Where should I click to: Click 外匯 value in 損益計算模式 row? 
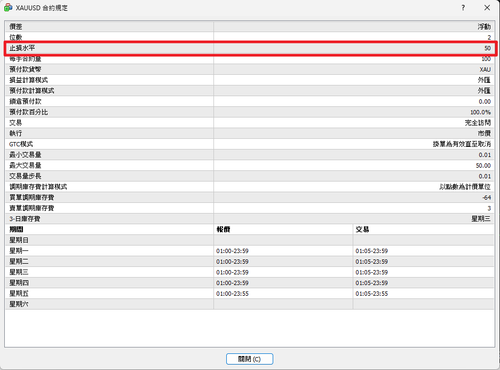[484, 80]
